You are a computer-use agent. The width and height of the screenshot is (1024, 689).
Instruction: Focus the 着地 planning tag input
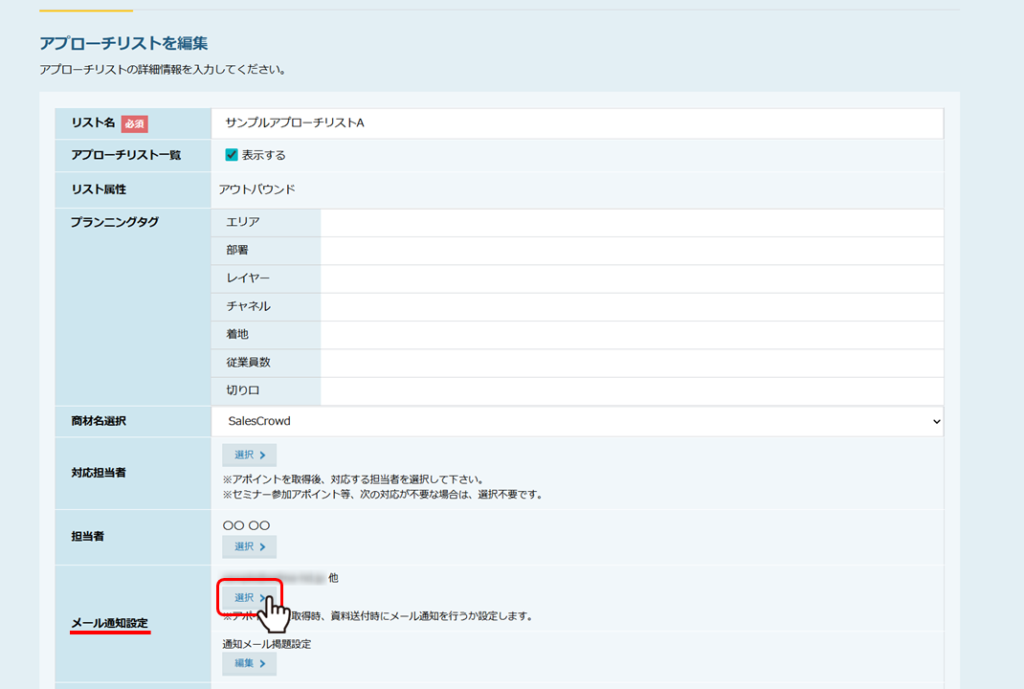click(x=630, y=334)
